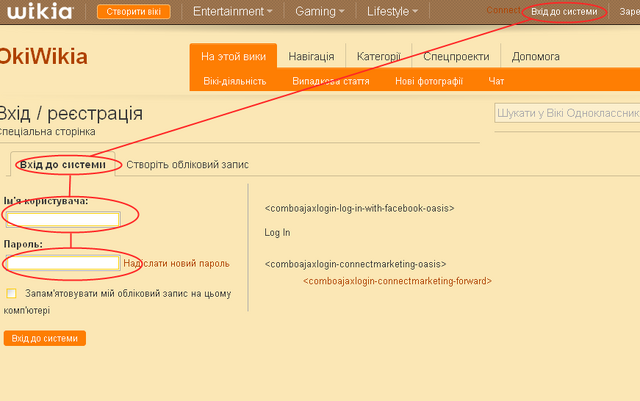Go to Вікі-діяльність page
The height and width of the screenshot is (401, 640).
(235, 81)
